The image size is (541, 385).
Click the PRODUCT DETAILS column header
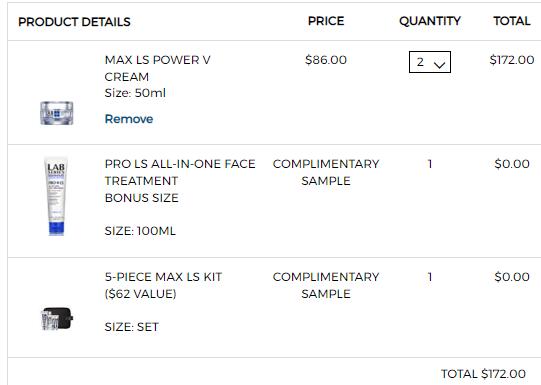(x=74, y=22)
